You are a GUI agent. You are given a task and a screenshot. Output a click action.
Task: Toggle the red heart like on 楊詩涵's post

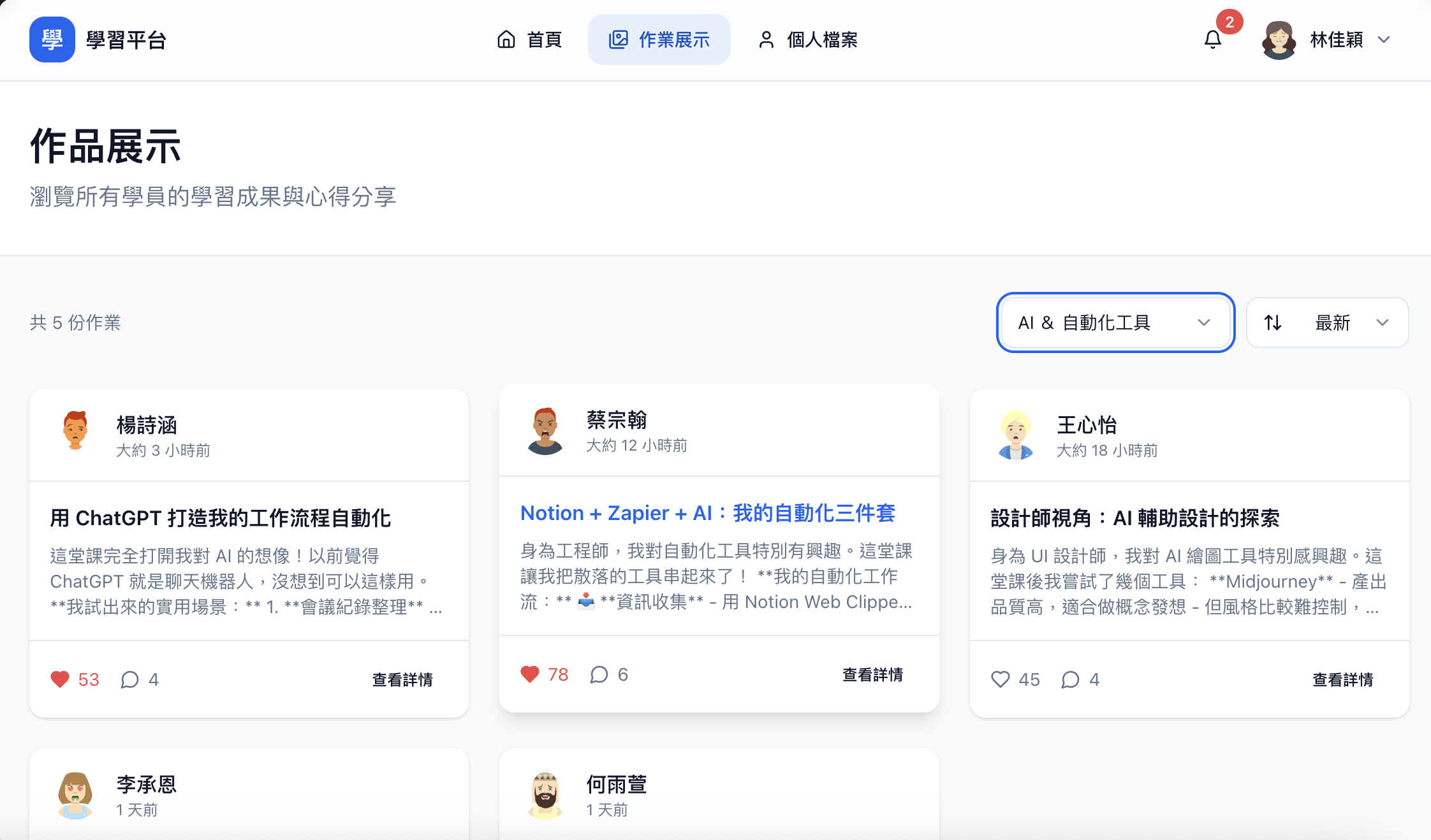click(x=60, y=679)
